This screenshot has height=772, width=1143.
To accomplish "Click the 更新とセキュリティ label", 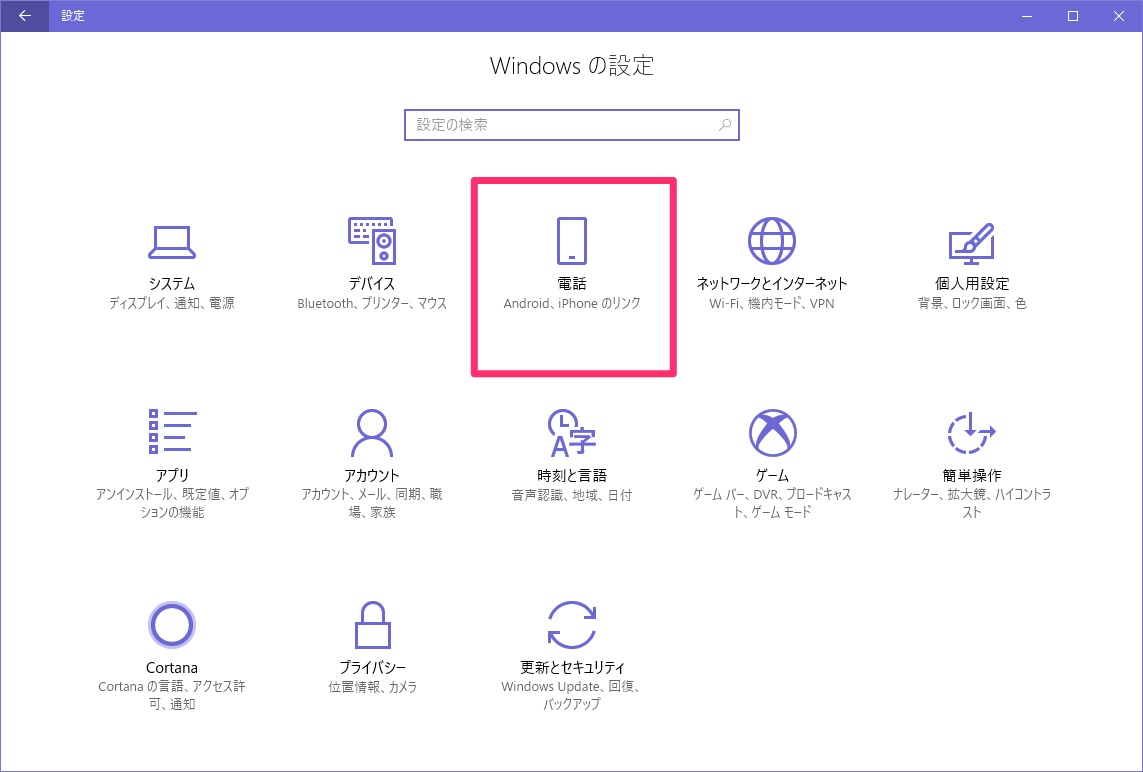I will click(572, 668).
